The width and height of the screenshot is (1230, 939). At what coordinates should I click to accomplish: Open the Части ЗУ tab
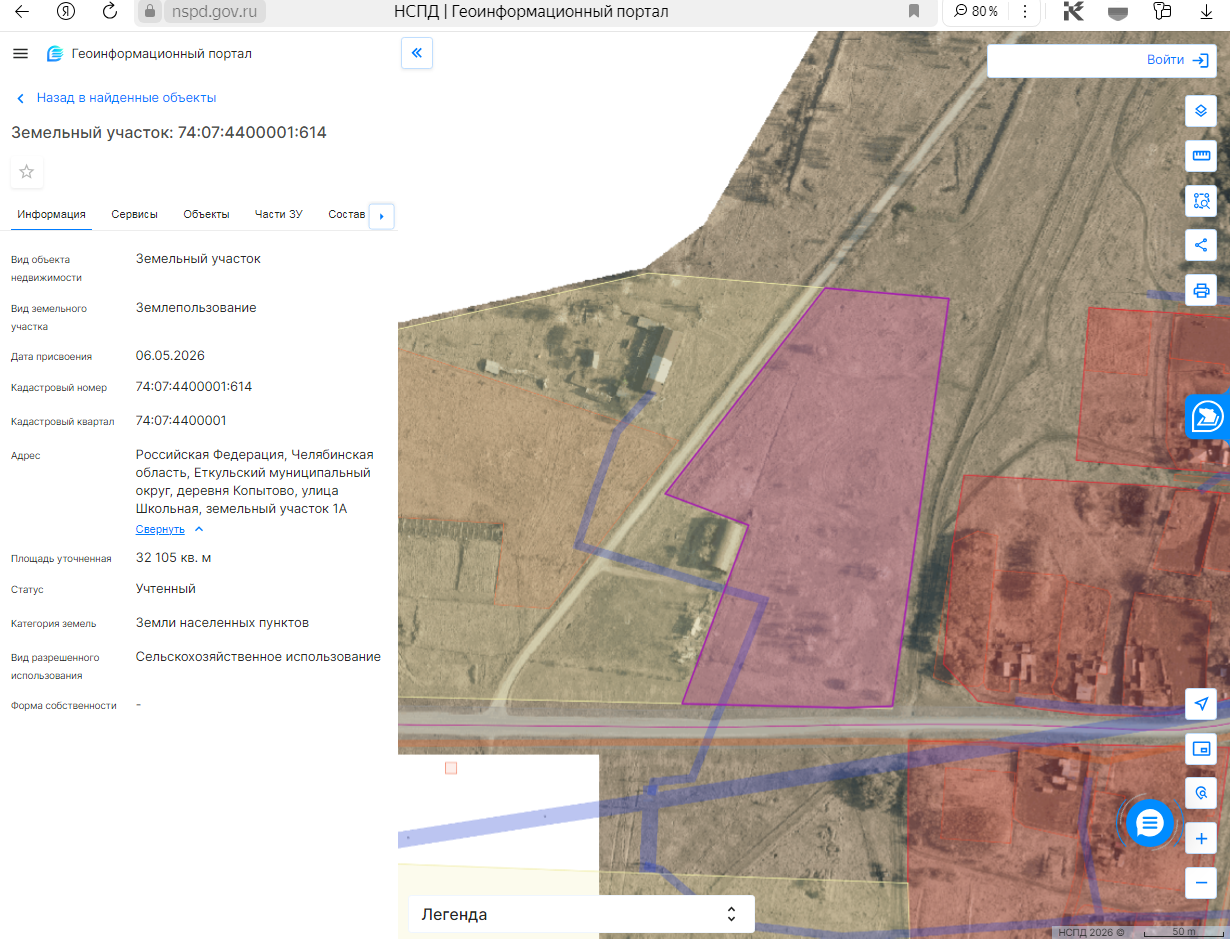[x=279, y=214]
